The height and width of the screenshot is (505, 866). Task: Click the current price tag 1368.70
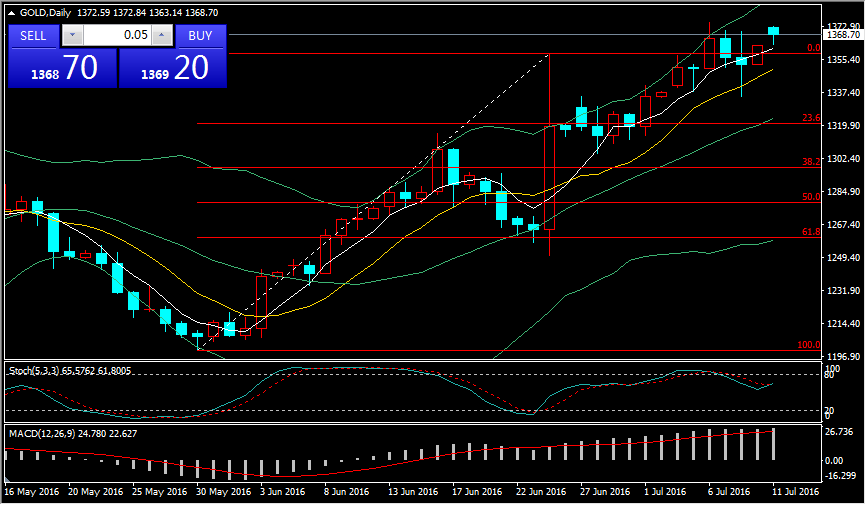pos(843,35)
